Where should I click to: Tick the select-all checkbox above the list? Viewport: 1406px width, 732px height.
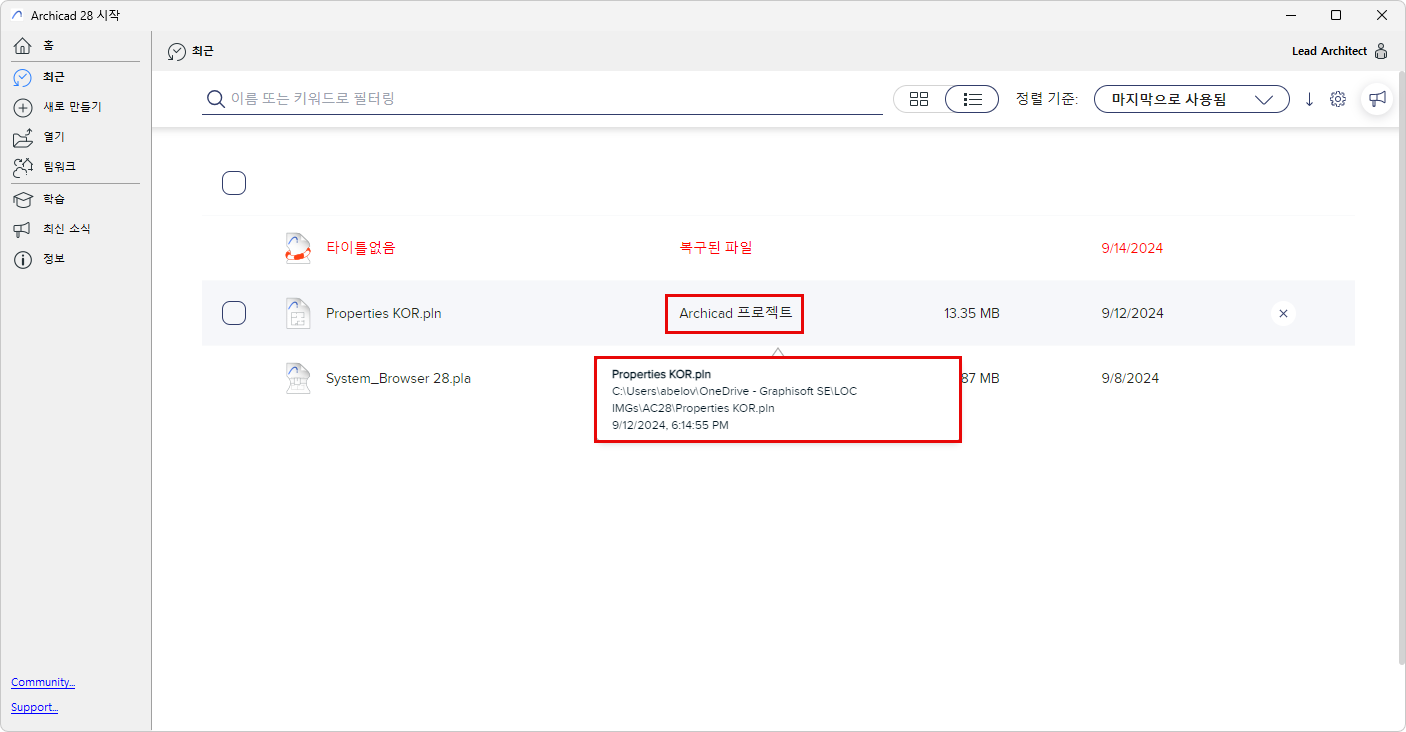click(x=234, y=183)
